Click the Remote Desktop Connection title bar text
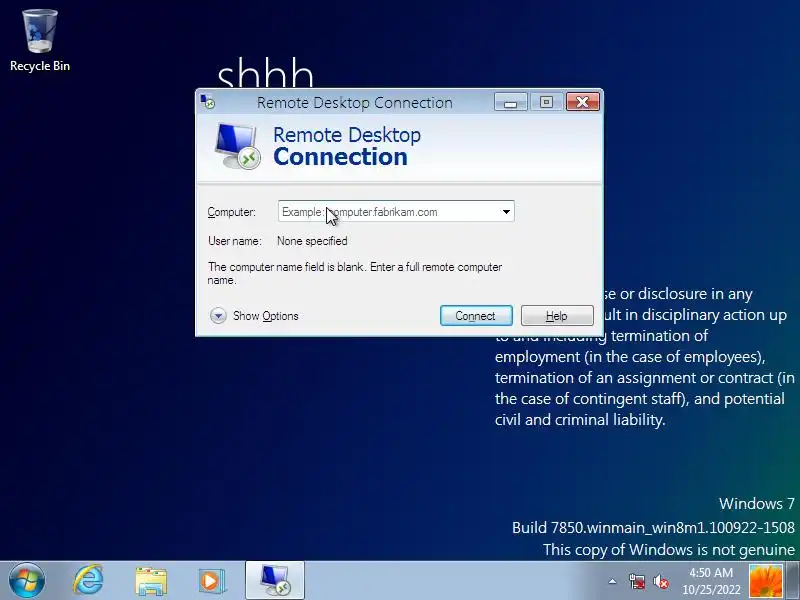The image size is (800, 600). (355, 103)
